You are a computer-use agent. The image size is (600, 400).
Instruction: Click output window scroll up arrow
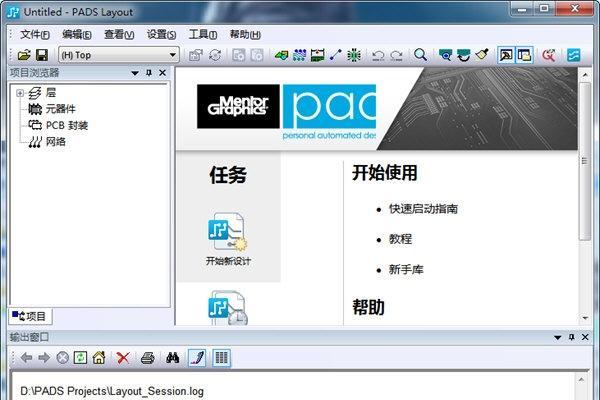(581, 380)
